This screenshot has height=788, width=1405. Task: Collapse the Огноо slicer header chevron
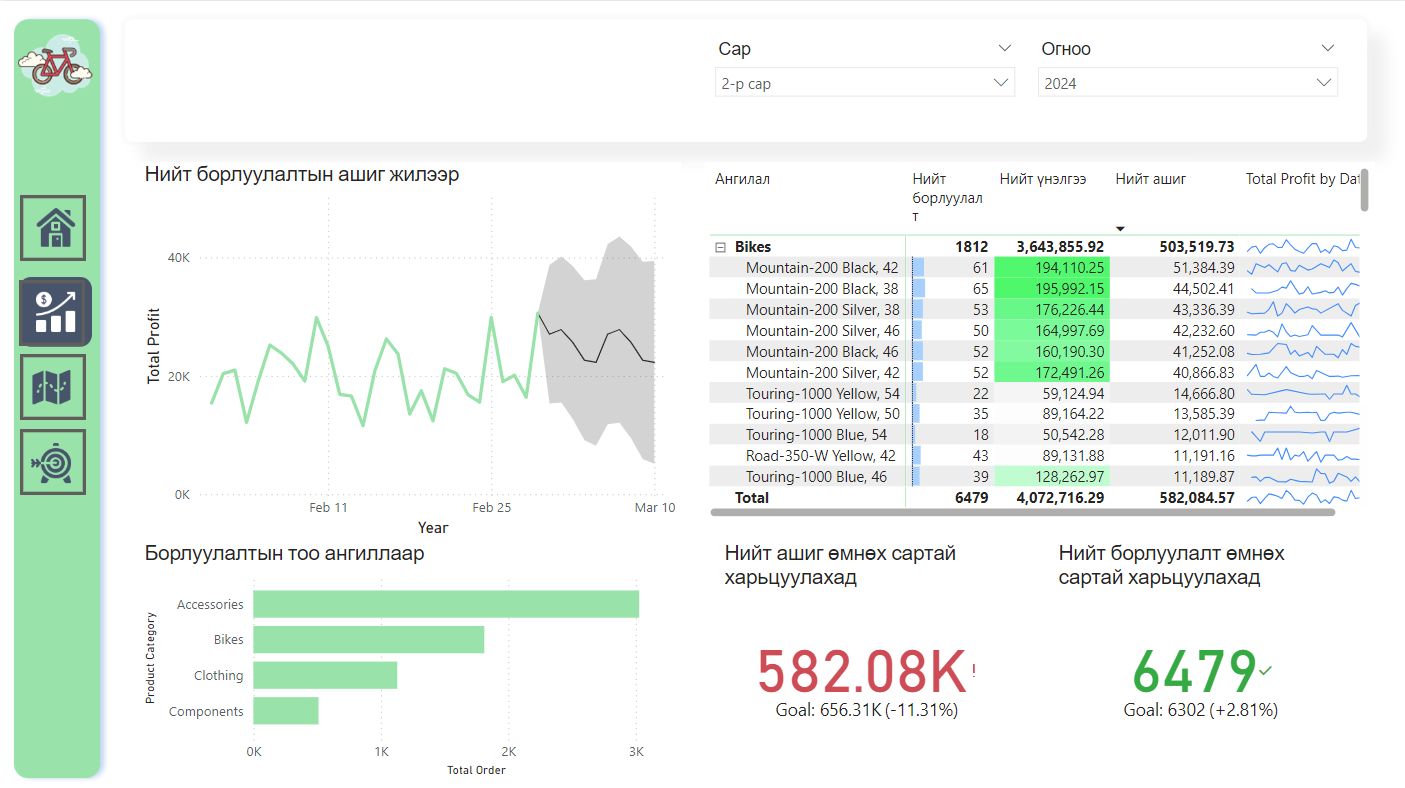point(1328,48)
